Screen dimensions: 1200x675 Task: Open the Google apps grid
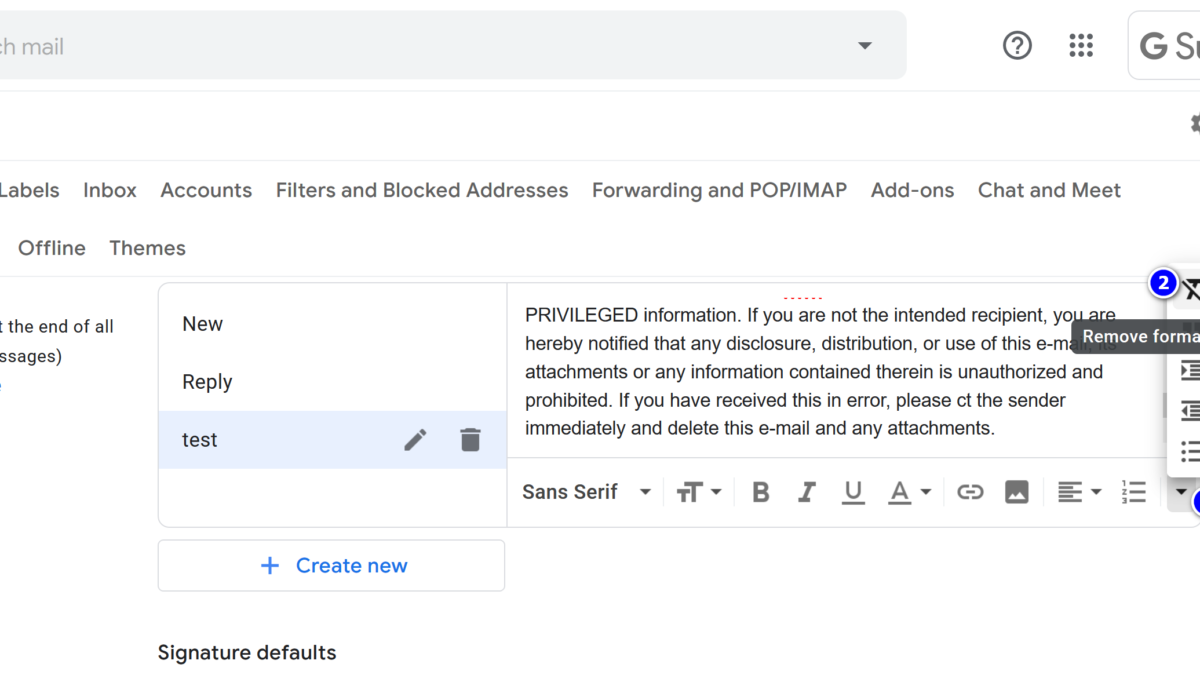point(1081,45)
